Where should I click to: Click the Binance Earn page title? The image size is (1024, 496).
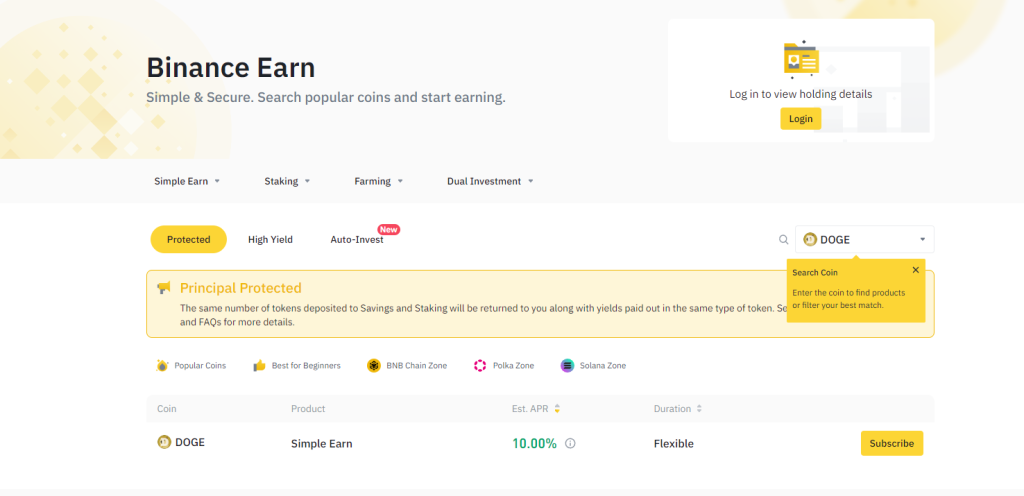(231, 68)
